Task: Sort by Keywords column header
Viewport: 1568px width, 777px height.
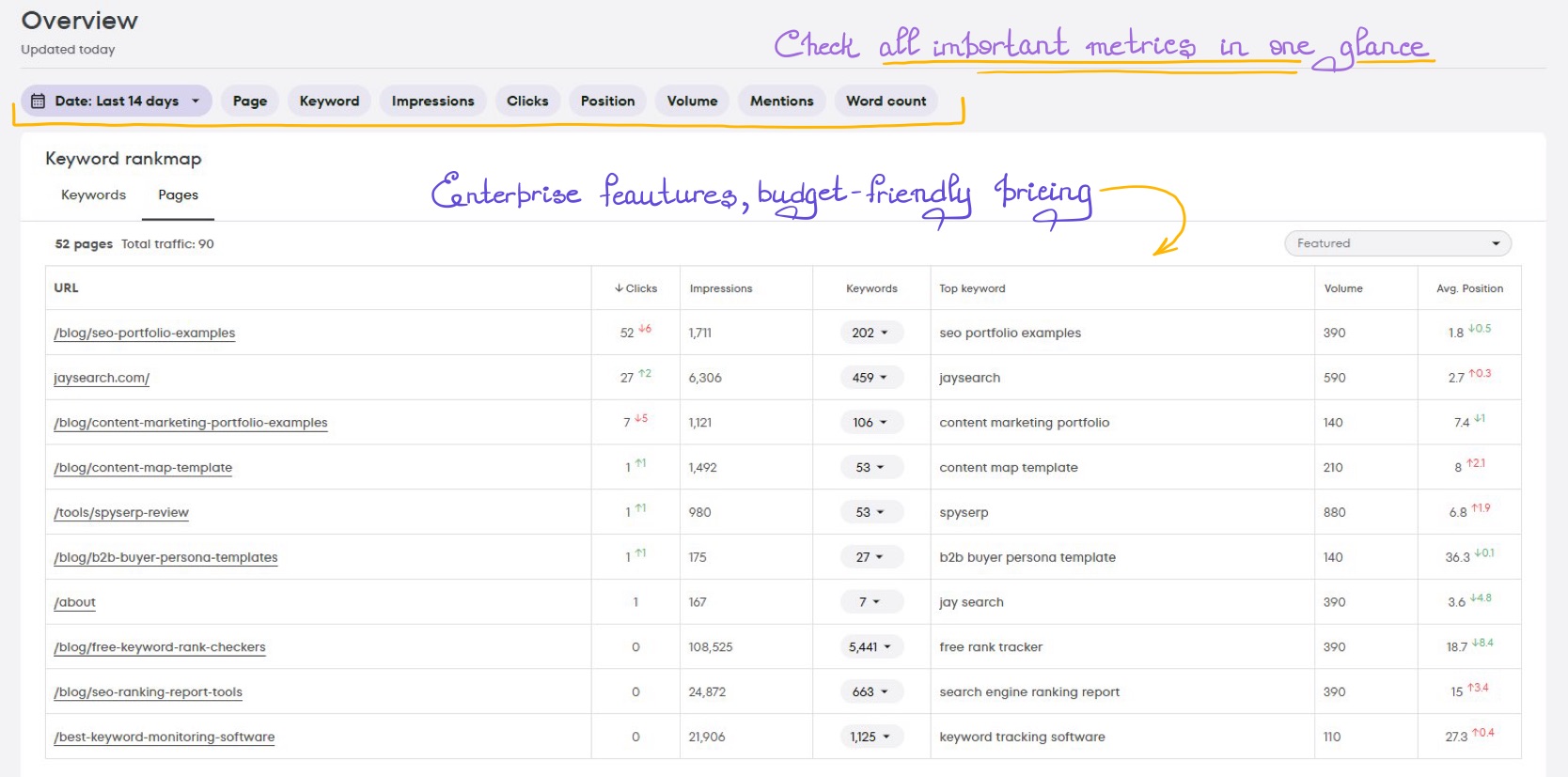Action: [x=871, y=288]
